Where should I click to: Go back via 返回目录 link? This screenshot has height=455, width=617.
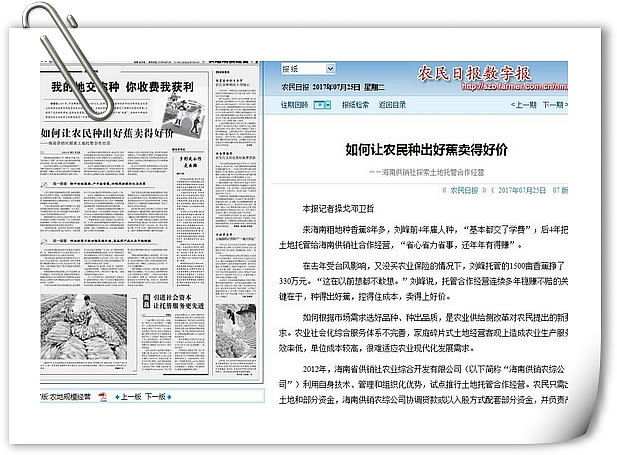(x=392, y=105)
